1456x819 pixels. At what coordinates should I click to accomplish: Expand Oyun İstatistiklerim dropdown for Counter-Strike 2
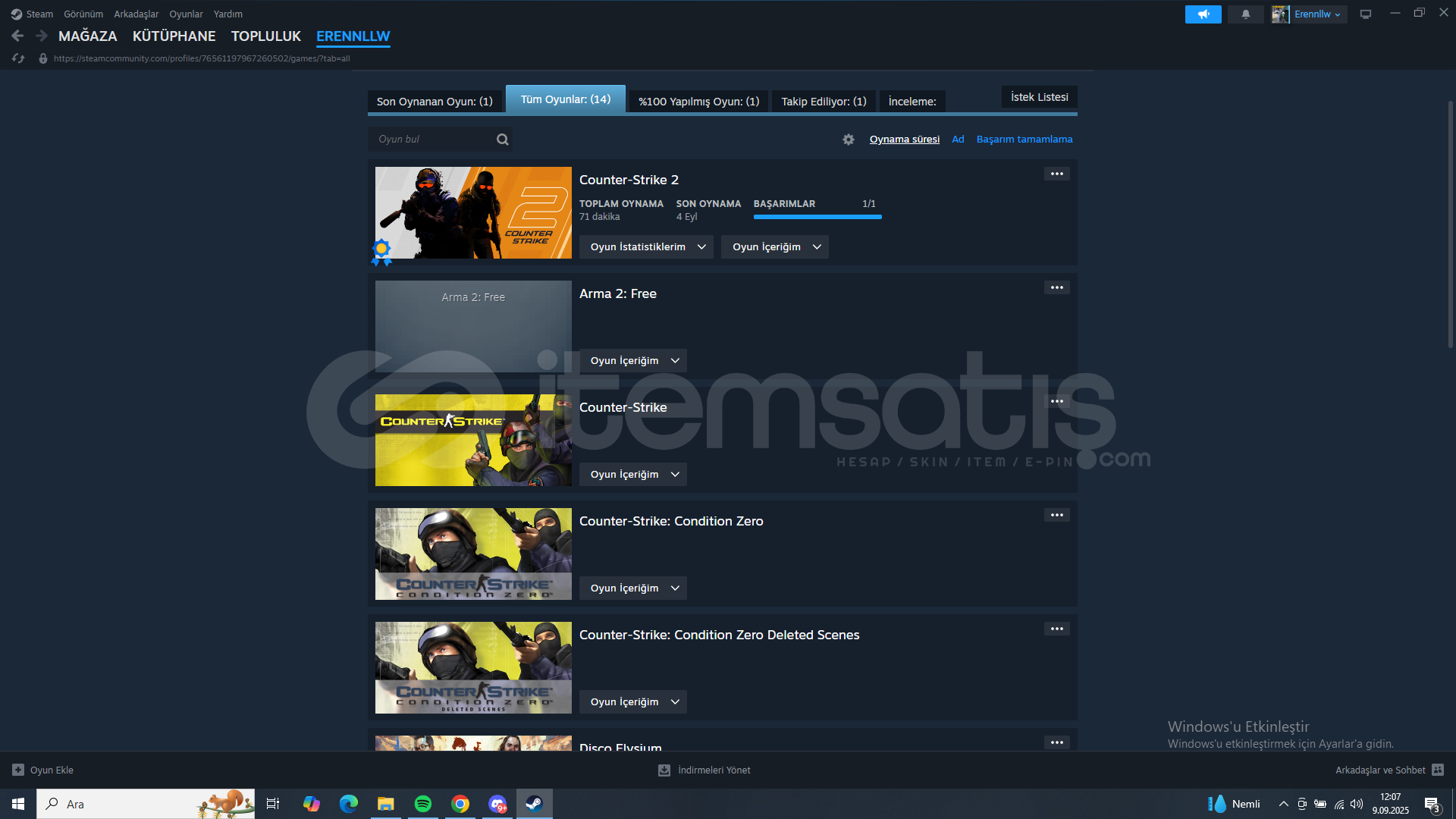tap(646, 247)
